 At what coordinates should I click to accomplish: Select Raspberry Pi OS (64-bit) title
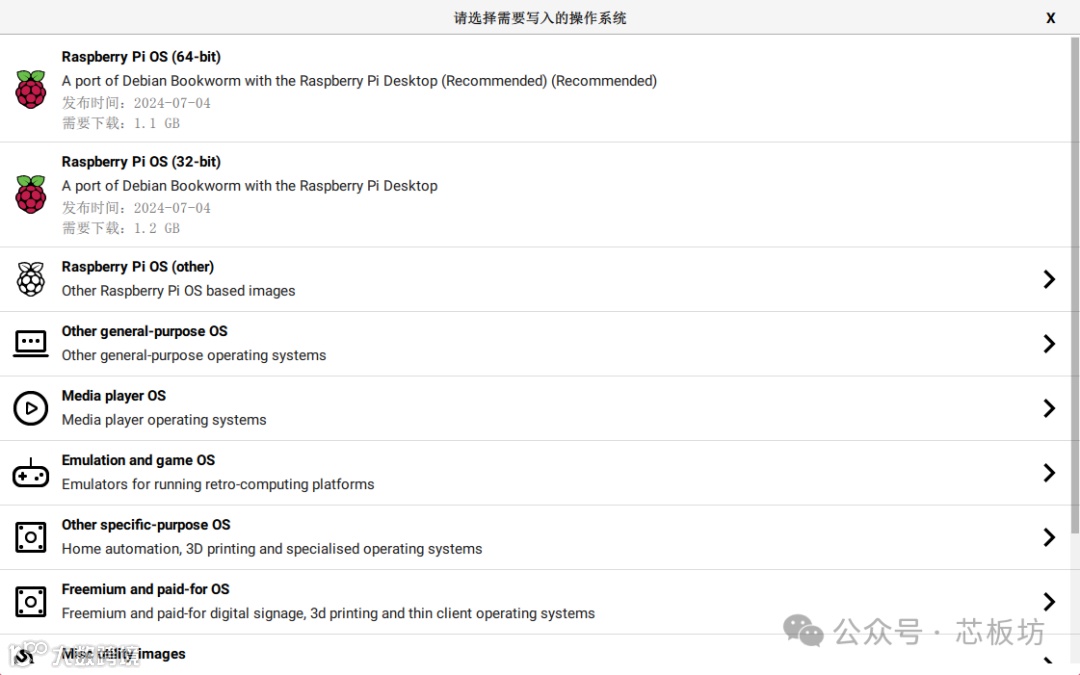tap(141, 56)
